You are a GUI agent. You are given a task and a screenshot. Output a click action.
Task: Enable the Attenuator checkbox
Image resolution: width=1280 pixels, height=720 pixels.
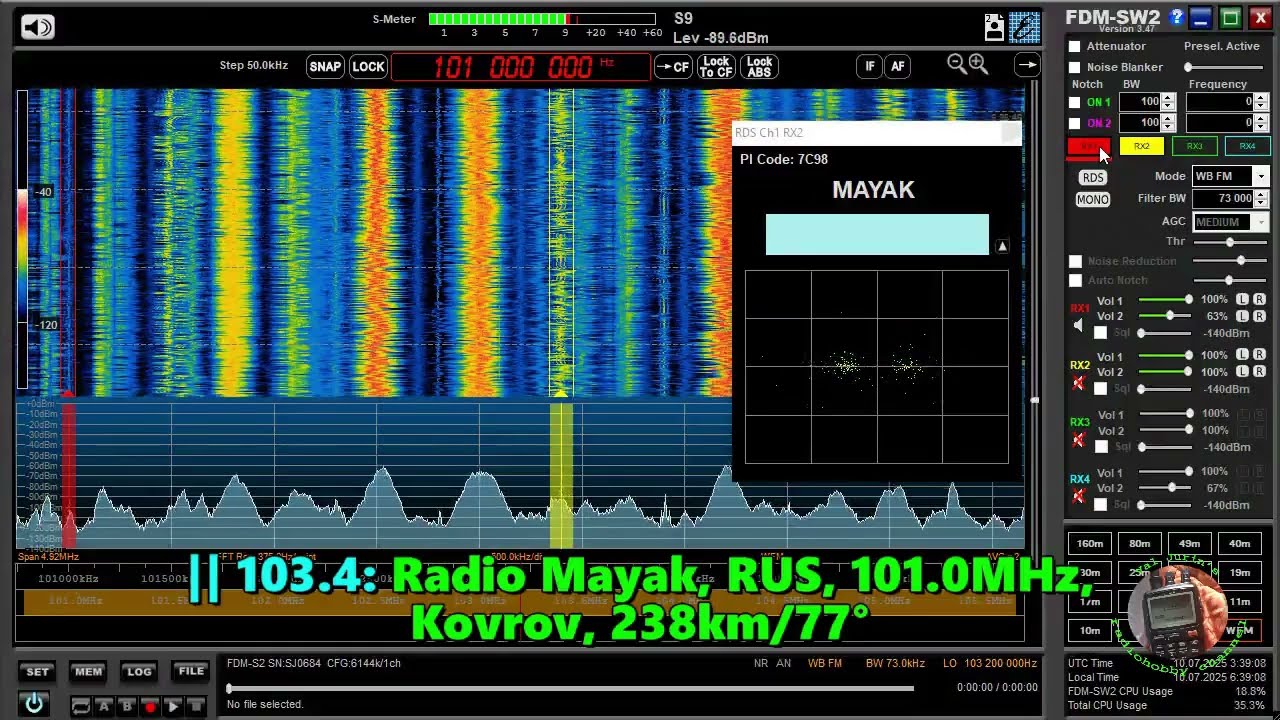[x=1075, y=46]
